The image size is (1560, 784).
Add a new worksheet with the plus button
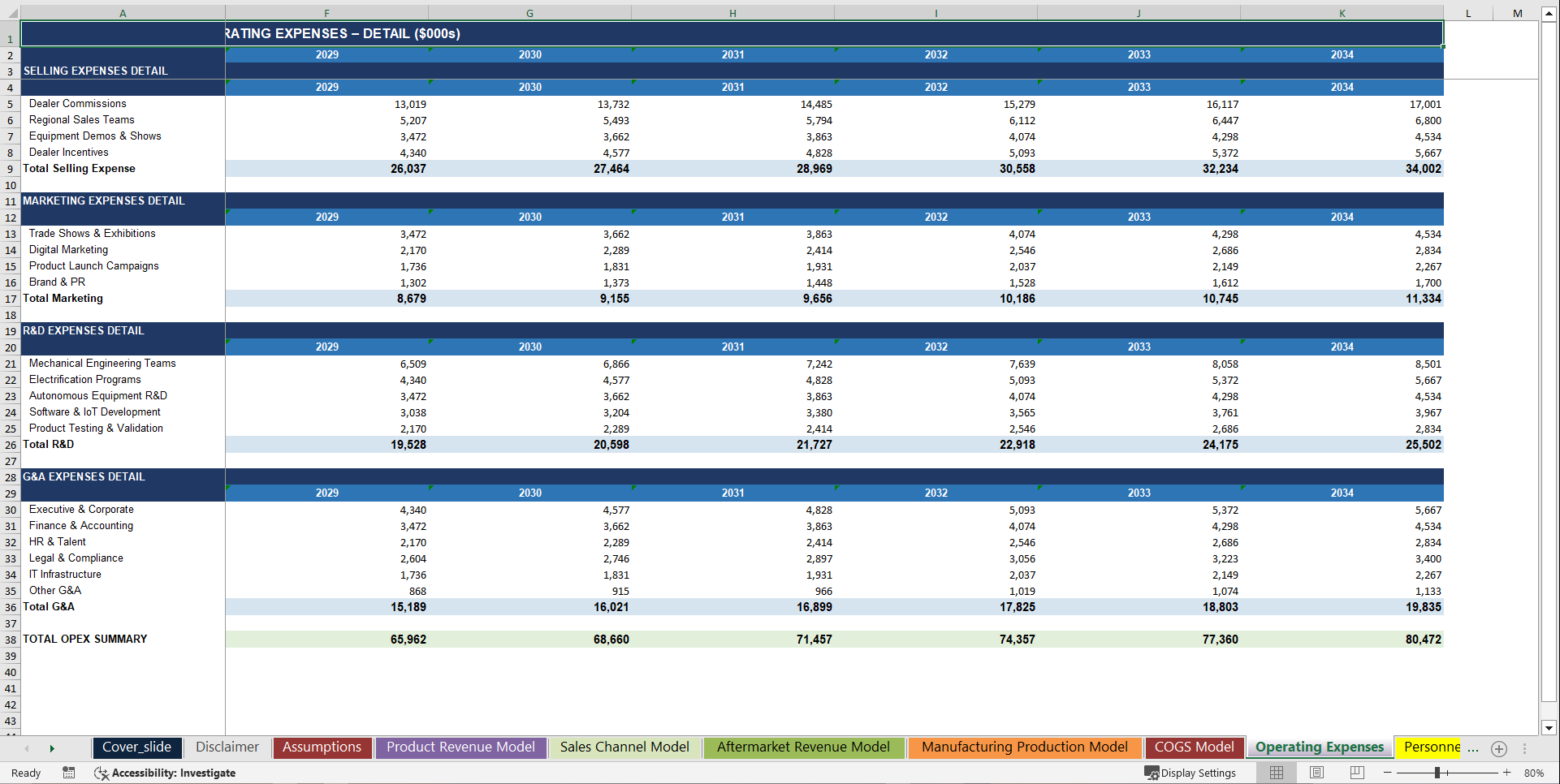pyautogui.click(x=1499, y=748)
